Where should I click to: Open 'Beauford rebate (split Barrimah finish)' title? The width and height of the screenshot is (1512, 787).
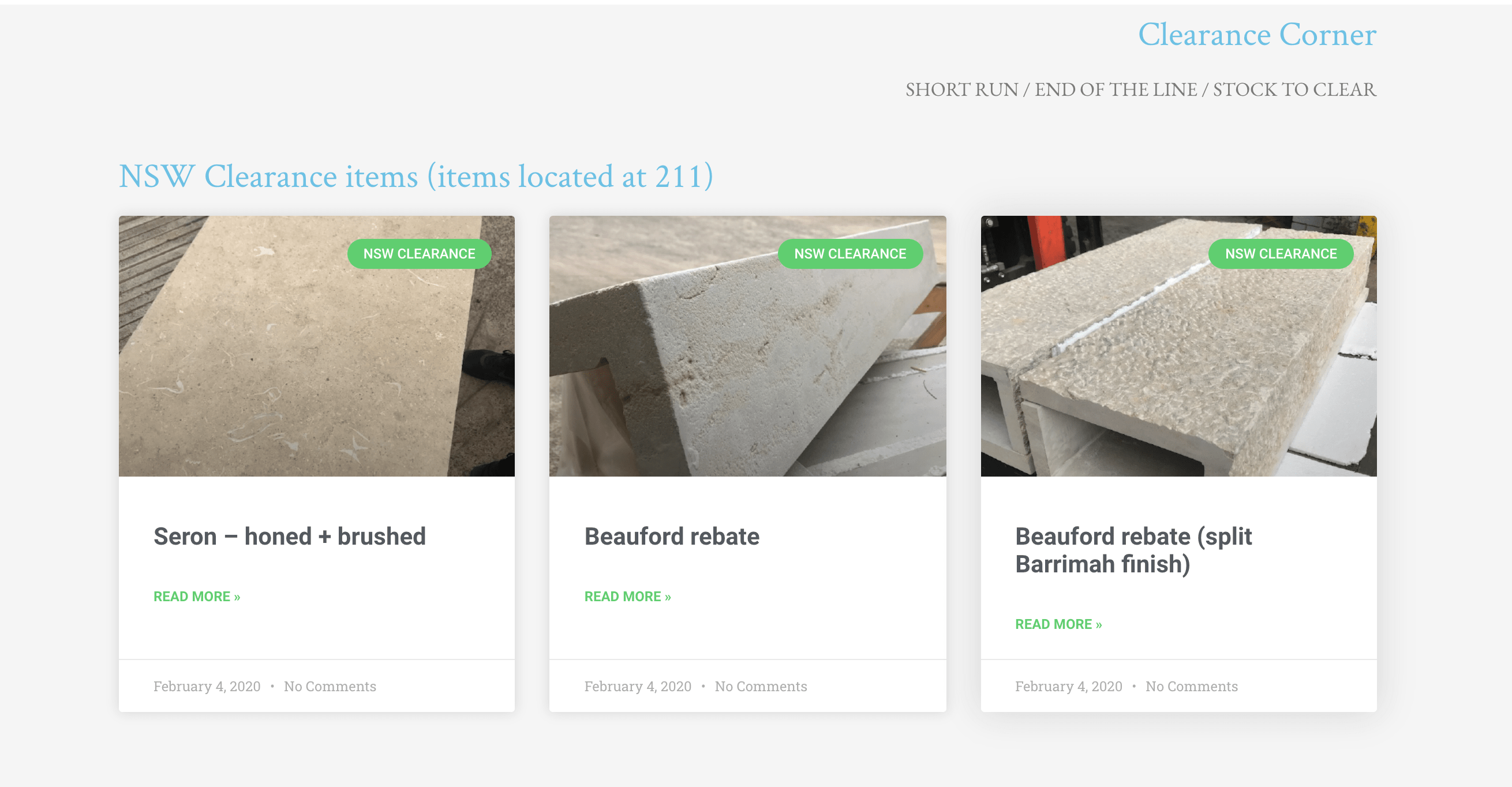[x=1133, y=550]
